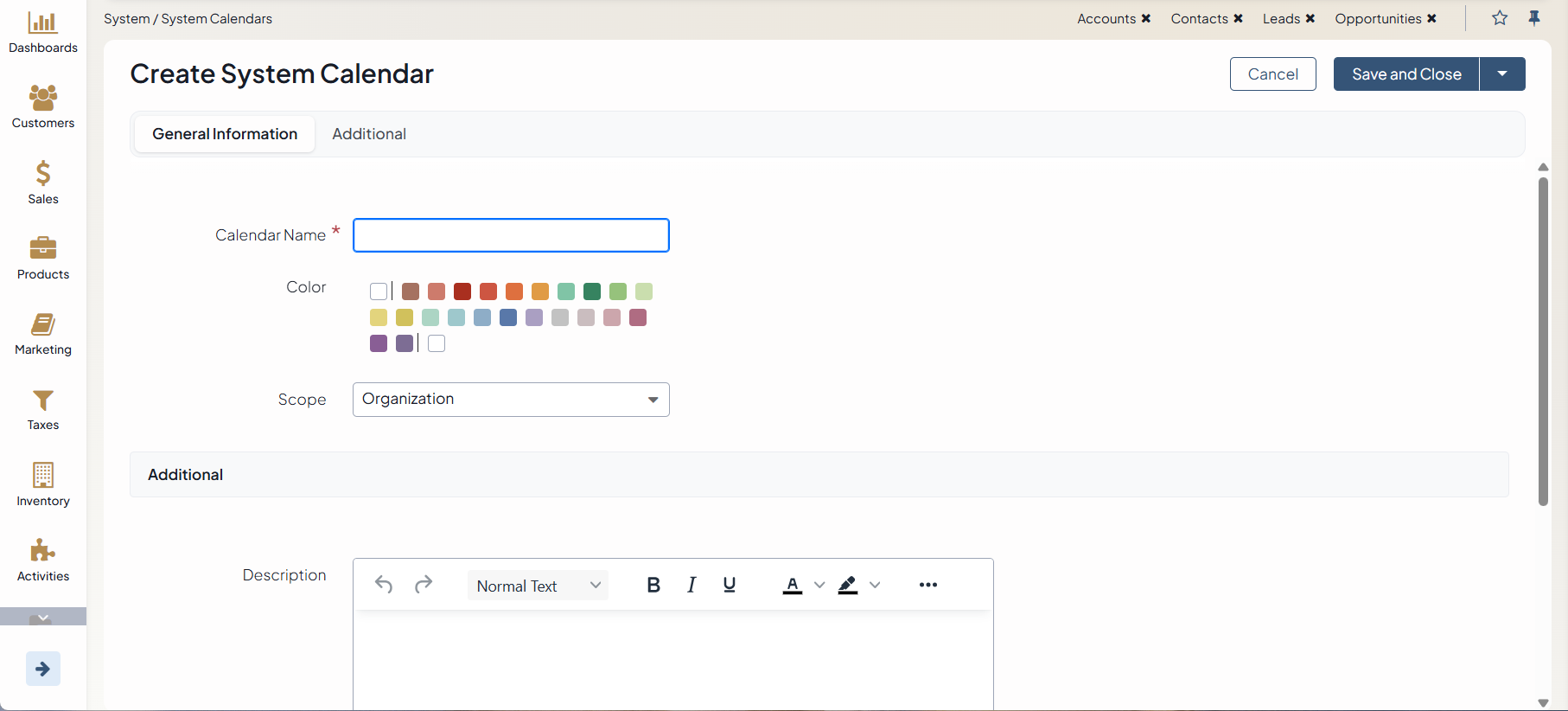Open the Inventory building icon
The width and height of the screenshot is (1568, 711).
click(42, 476)
